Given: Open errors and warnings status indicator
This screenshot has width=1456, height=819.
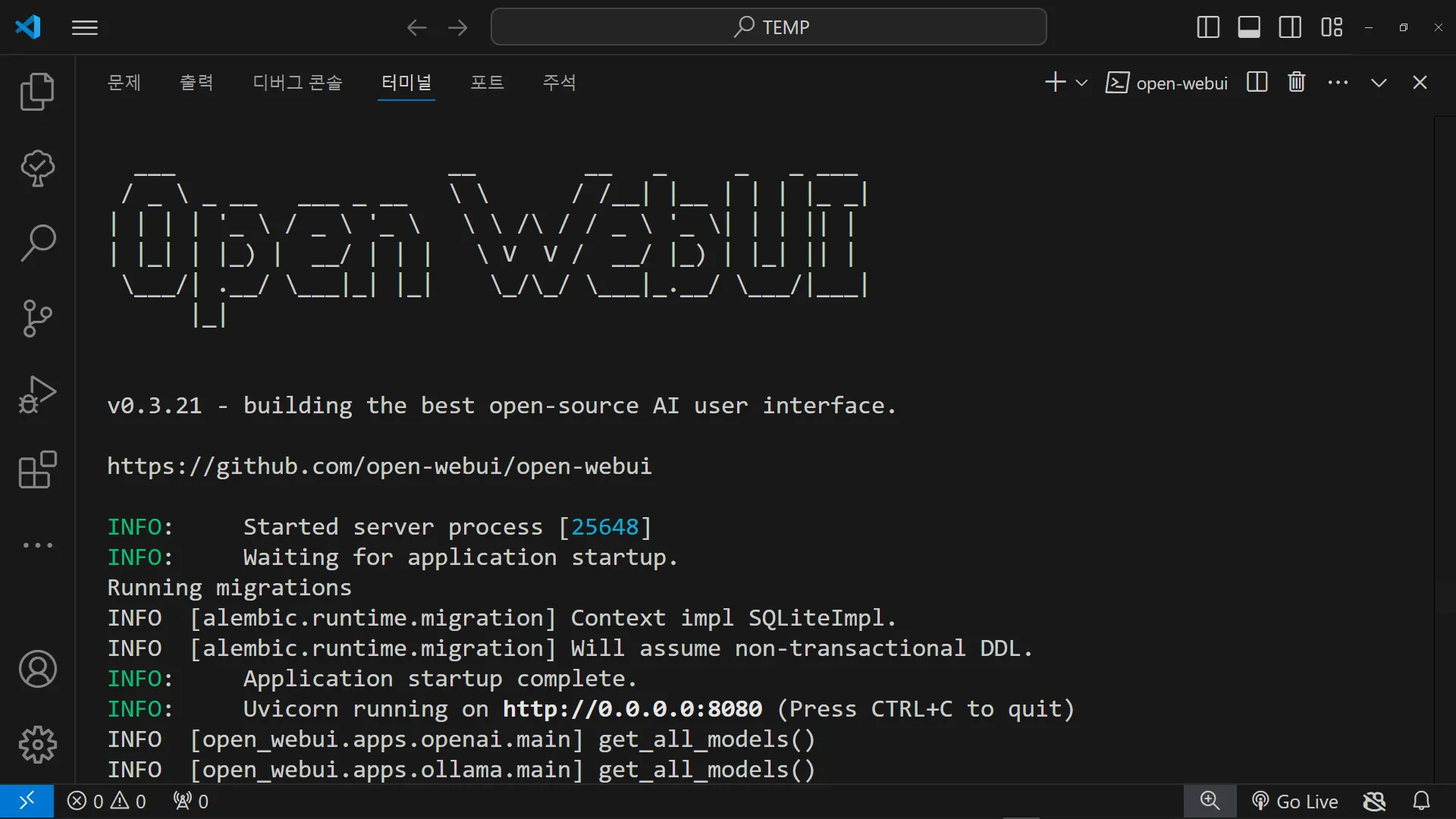Looking at the screenshot, I should click(106, 802).
